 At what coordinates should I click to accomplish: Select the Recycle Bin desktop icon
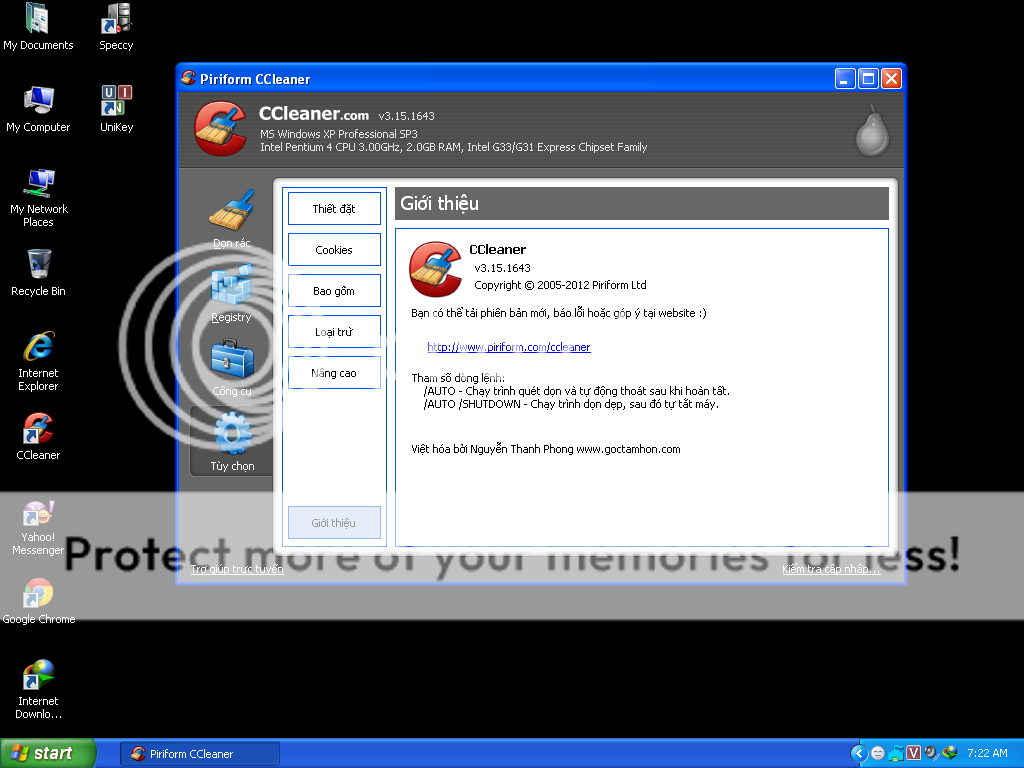pos(38,273)
